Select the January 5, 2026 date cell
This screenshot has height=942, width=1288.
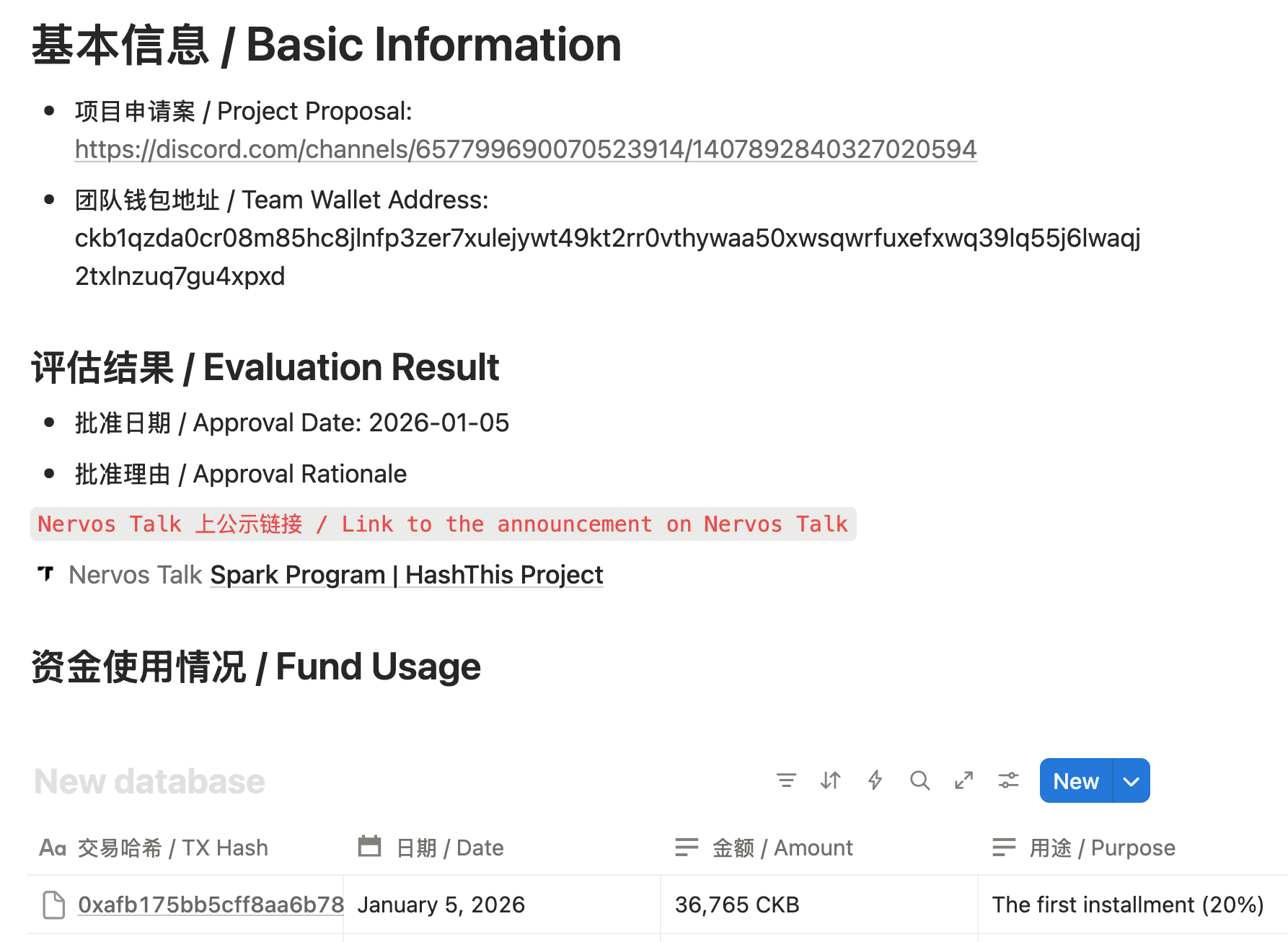[x=501, y=905]
